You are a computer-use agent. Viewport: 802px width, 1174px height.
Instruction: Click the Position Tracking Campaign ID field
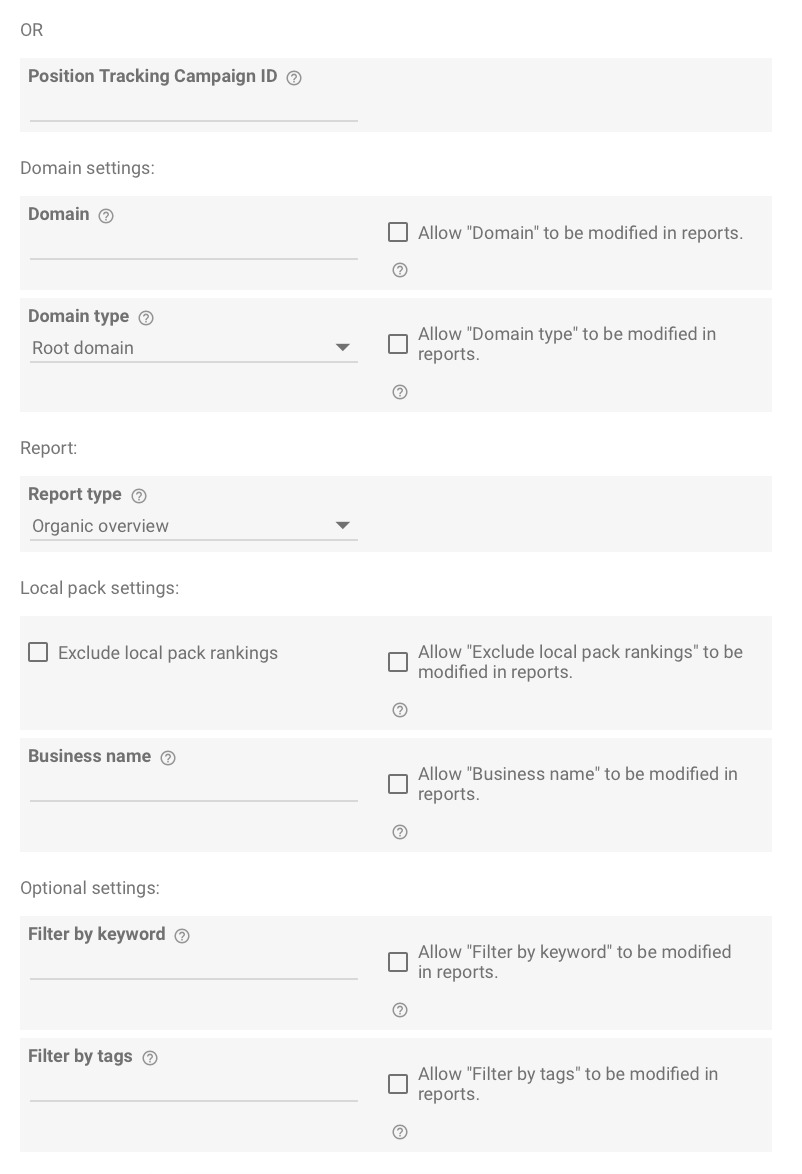coord(193,108)
